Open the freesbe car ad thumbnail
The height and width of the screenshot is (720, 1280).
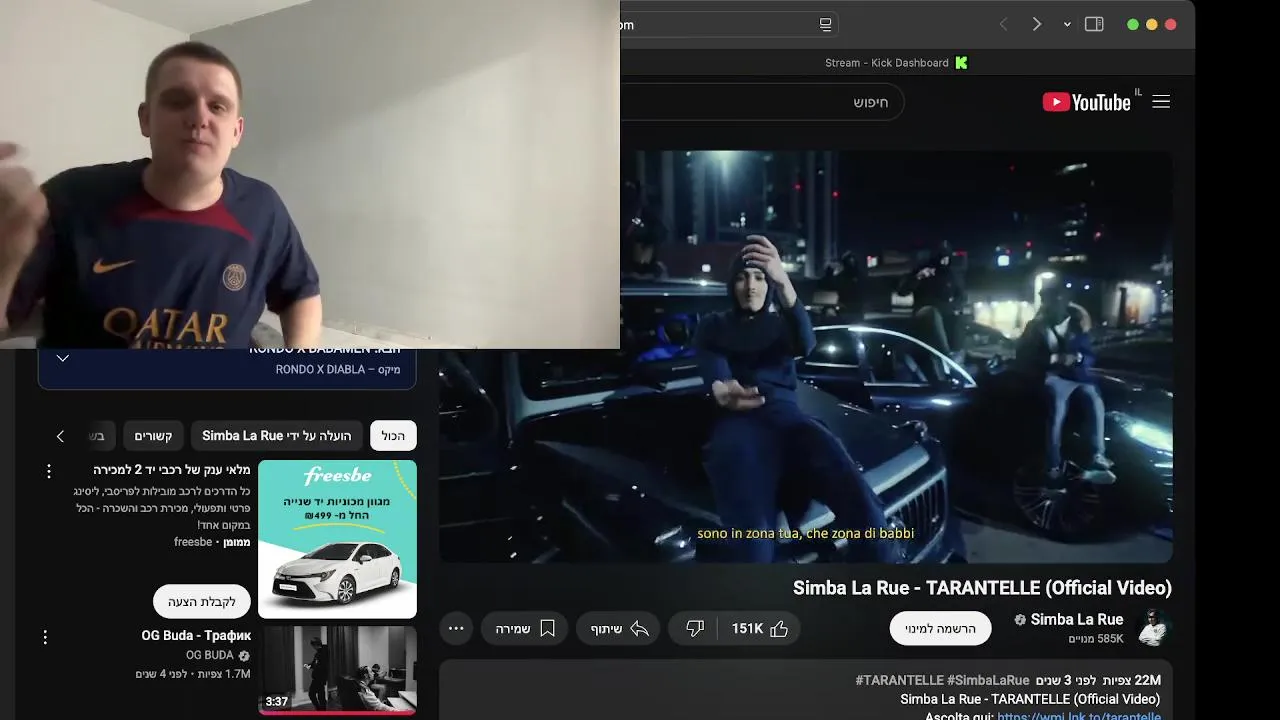(337, 539)
